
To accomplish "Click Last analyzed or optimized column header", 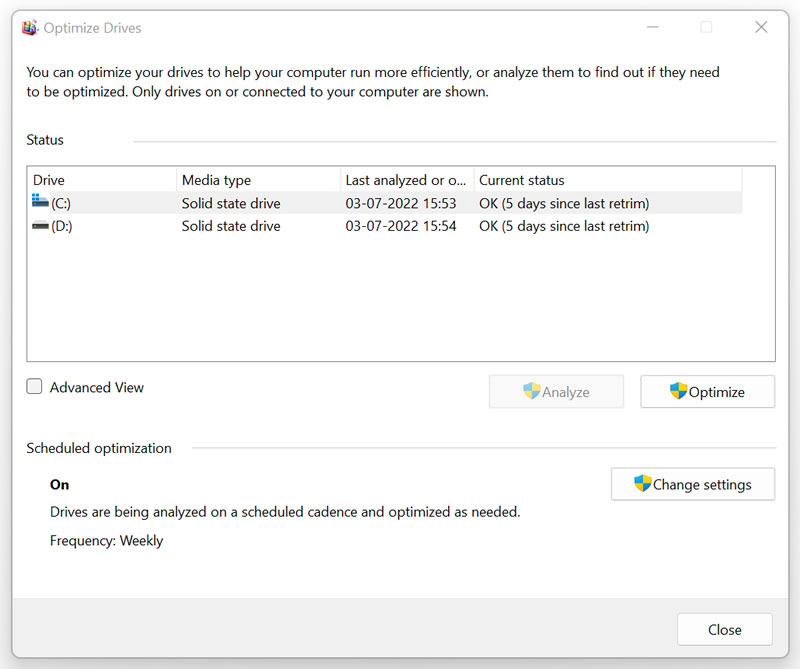I will tap(407, 180).
